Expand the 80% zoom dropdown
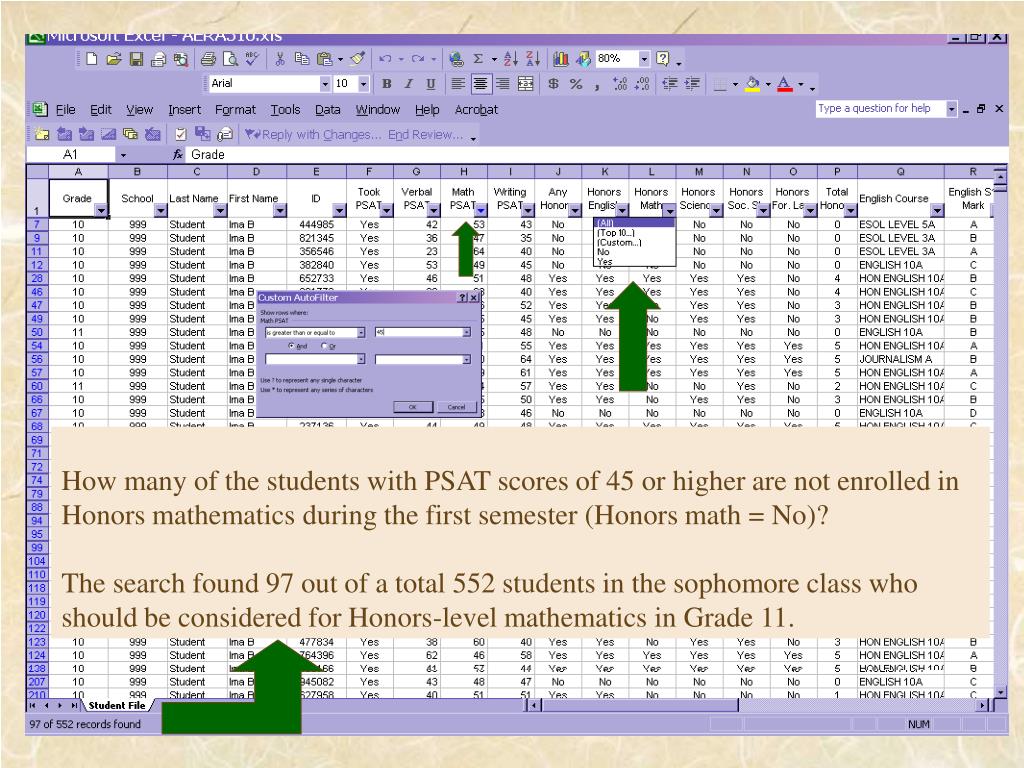This screenshot has width=1024, height=768. [x=645, y=59]
